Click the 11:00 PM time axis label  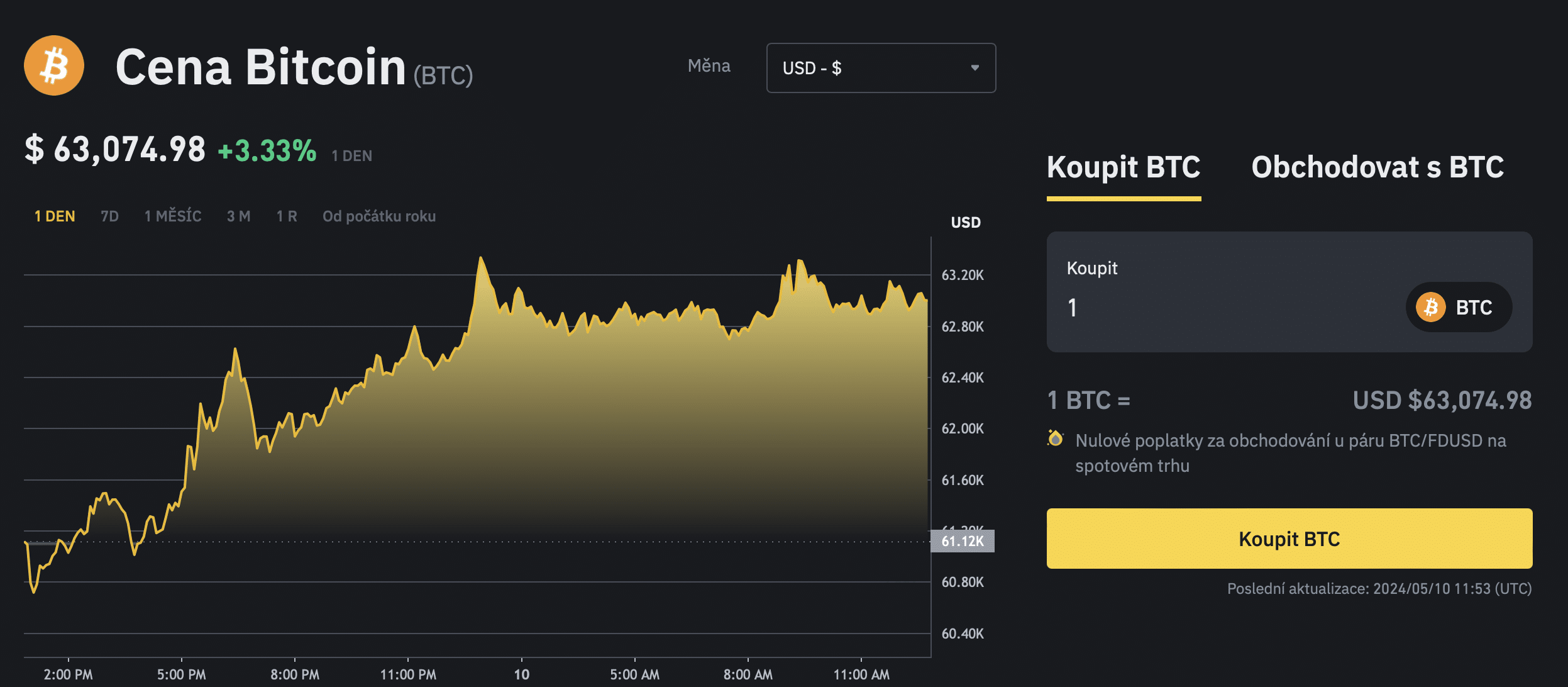[x=408, y=674]
